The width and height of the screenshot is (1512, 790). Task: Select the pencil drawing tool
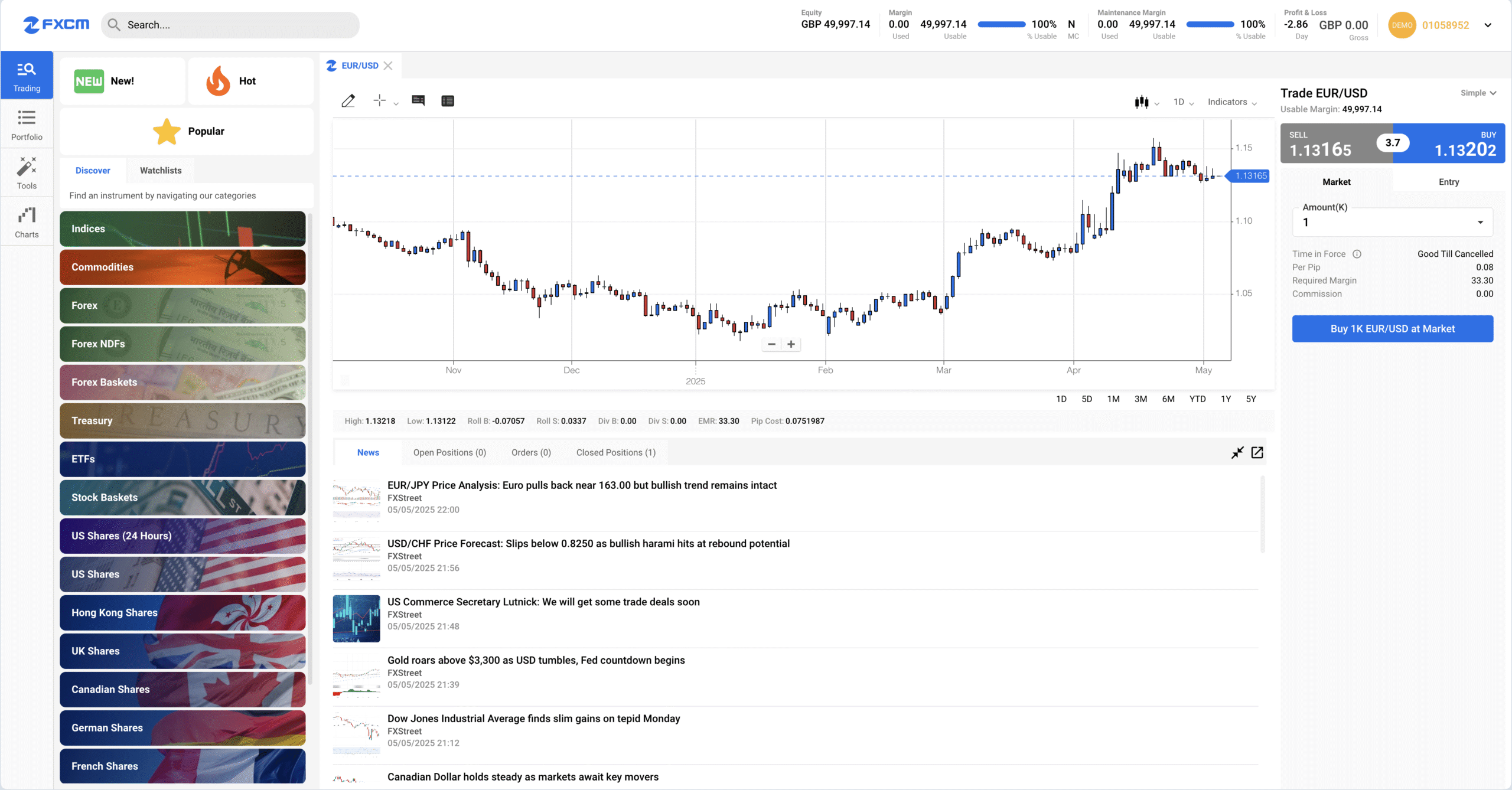click(x=348, y=101)
